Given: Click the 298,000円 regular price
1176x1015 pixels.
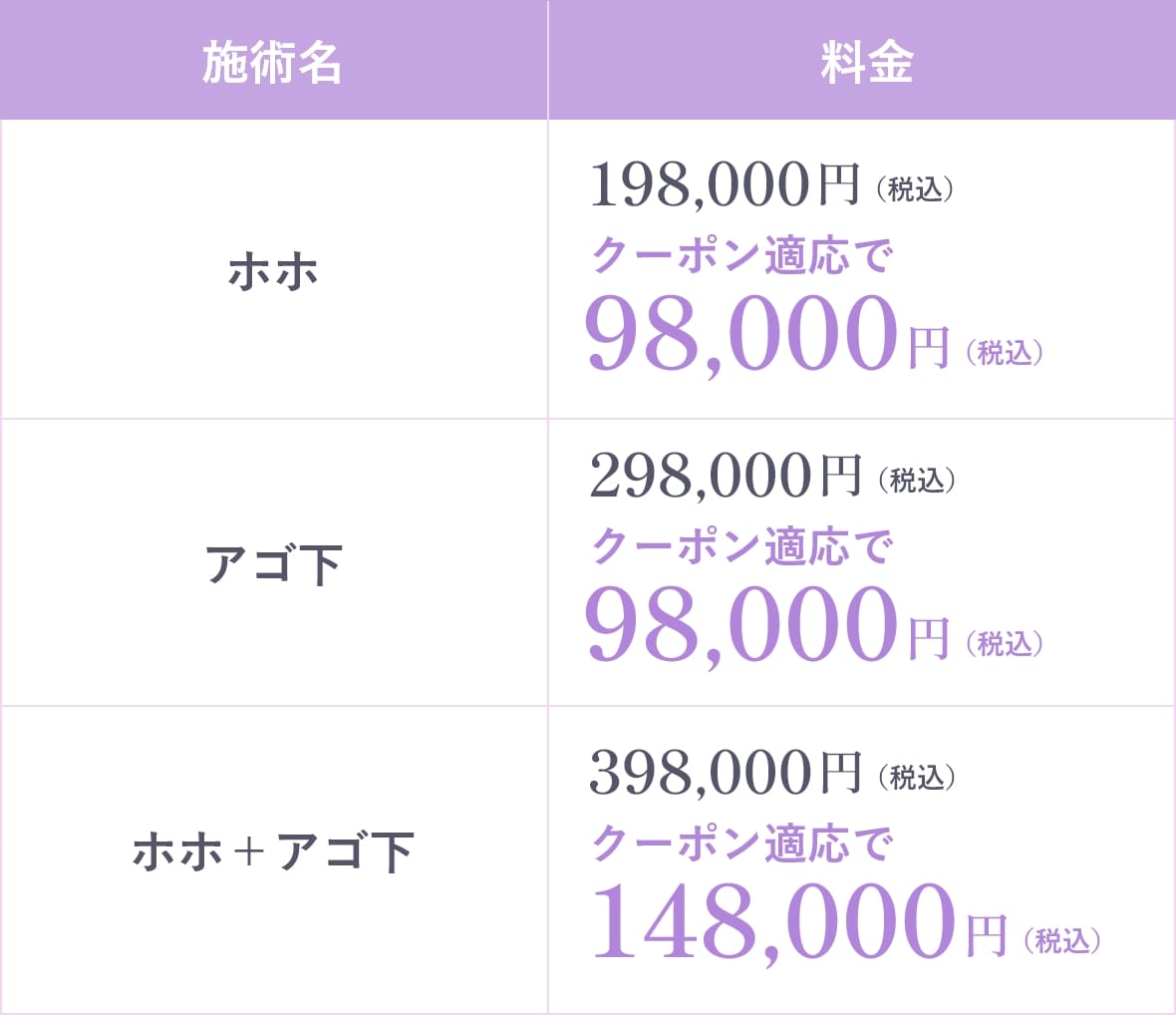Looking at the screenshot, I should 725,477.
